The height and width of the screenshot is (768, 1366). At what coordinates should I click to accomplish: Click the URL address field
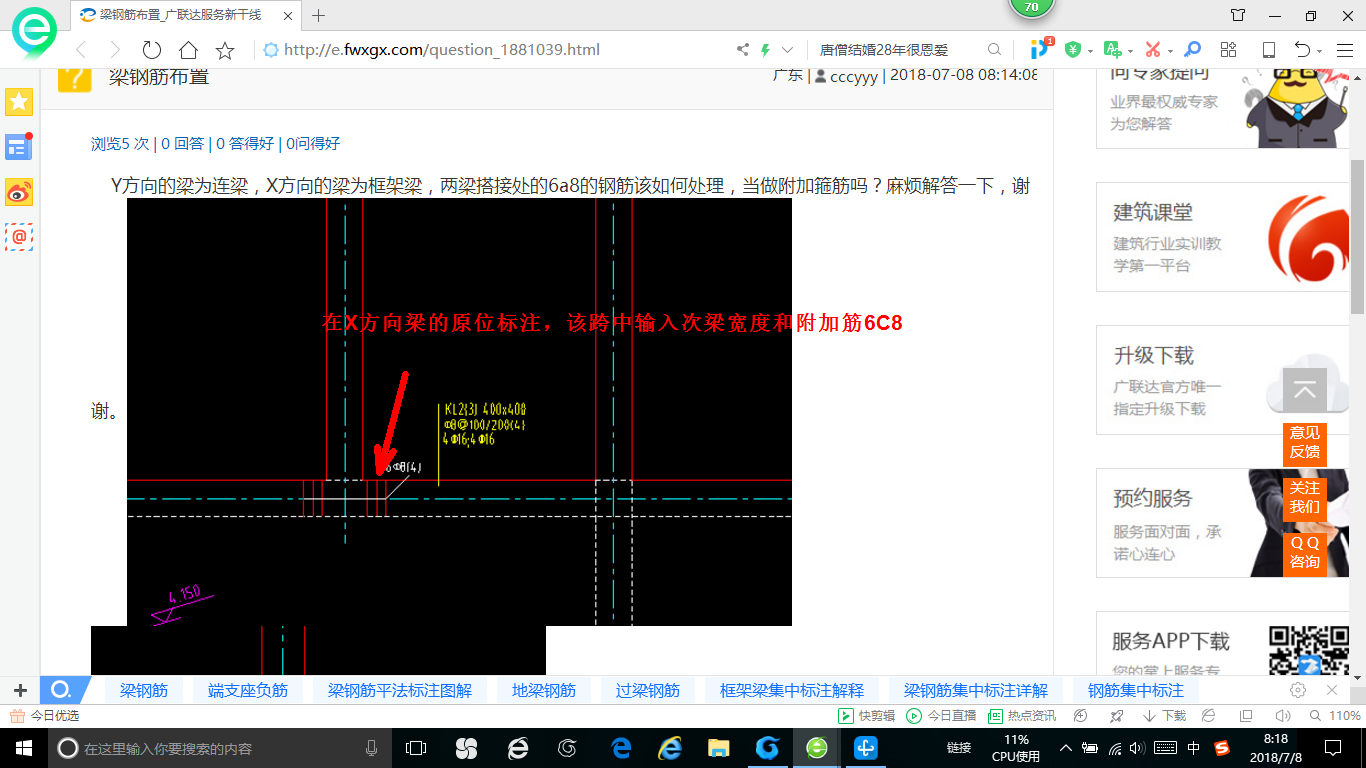(x=500, y=50)
